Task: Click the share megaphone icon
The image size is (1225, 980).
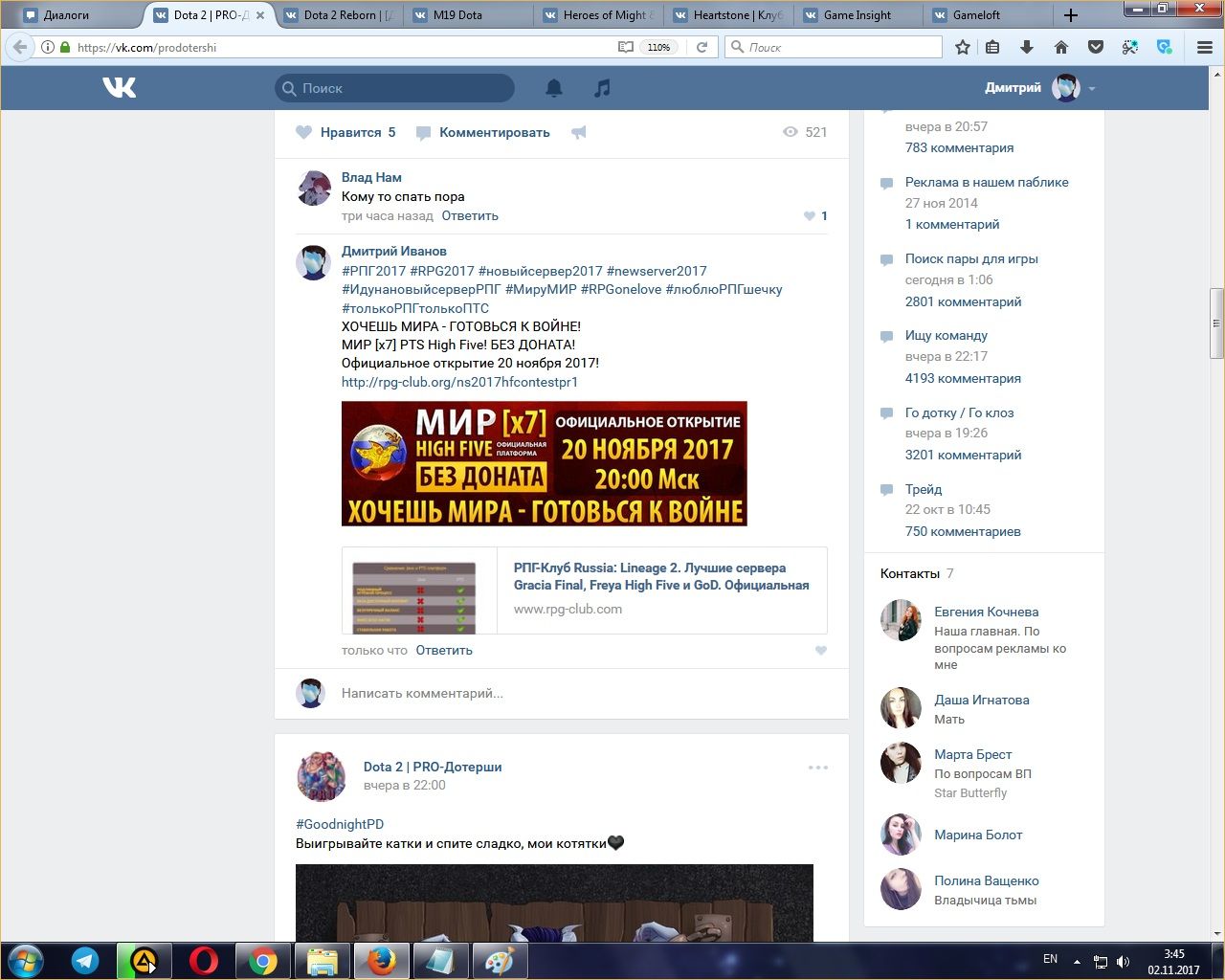Action: point(579,133)
